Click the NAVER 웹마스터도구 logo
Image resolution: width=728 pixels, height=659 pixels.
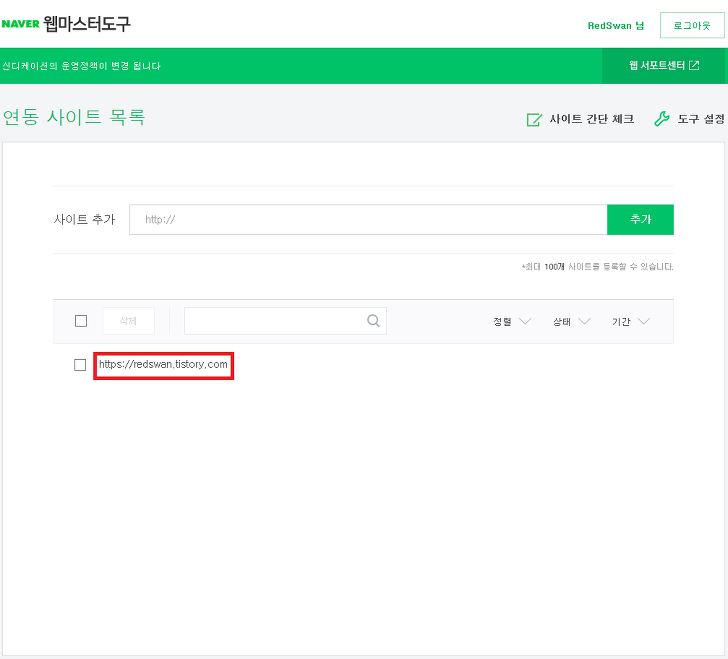pyautogui.click(x=66, y=24)
